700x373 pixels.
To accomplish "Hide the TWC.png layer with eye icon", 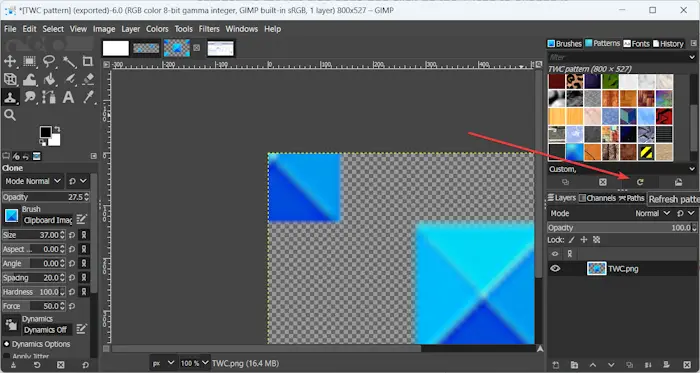I will [555, 269].
